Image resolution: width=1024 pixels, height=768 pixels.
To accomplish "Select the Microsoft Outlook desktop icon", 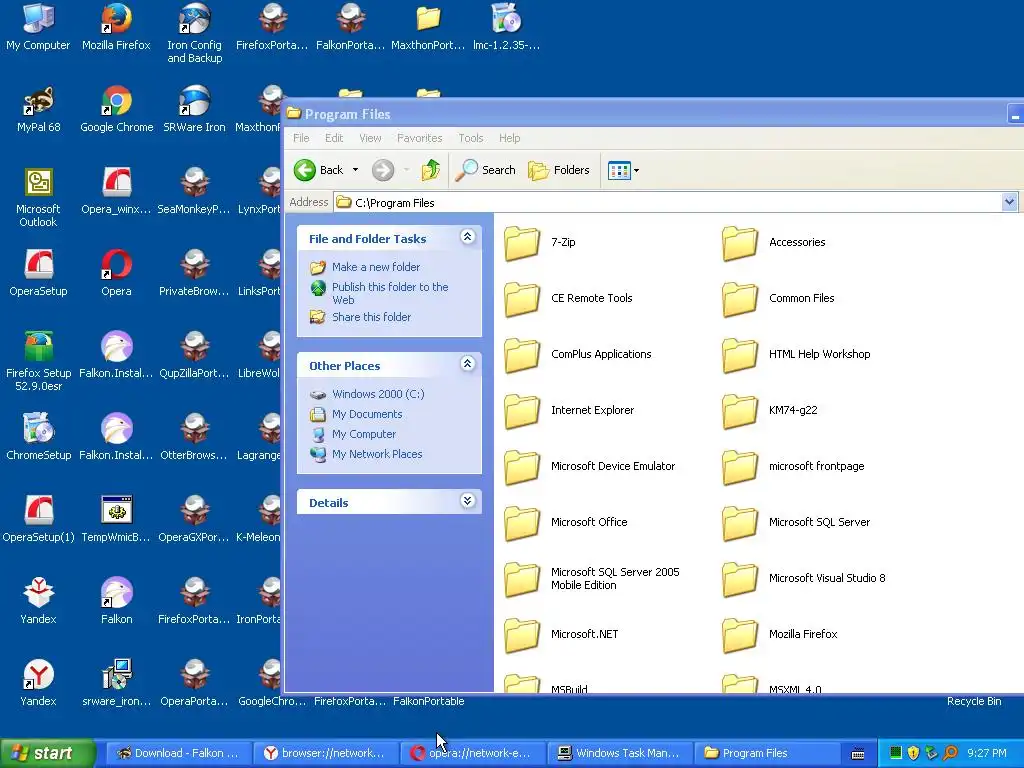I will 38,197.
